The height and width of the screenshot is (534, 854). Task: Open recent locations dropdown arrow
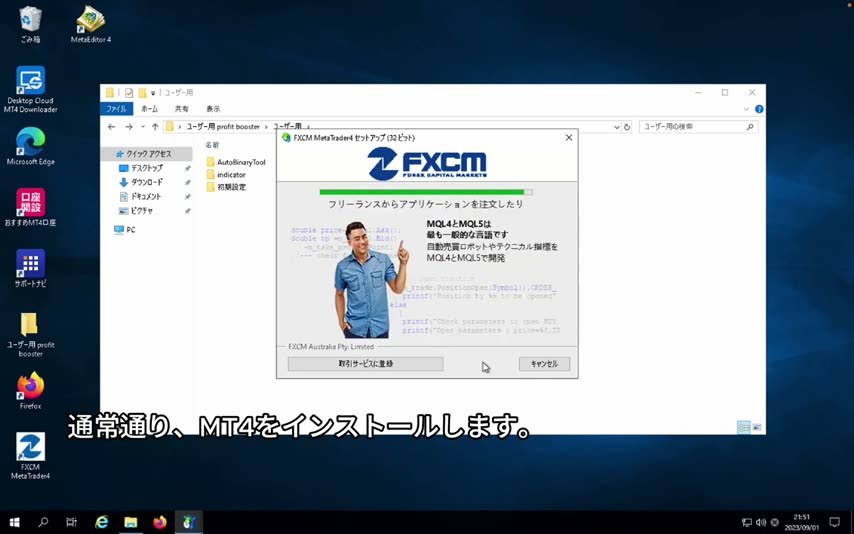pos(143,126)
